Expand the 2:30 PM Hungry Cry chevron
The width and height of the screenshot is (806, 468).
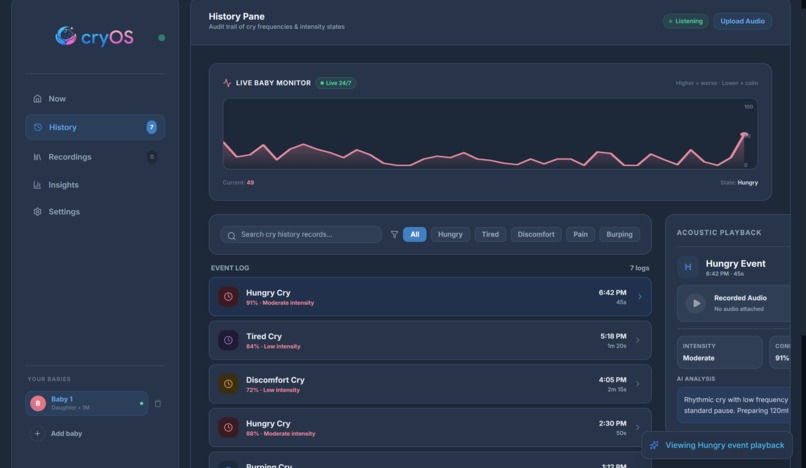638,427
